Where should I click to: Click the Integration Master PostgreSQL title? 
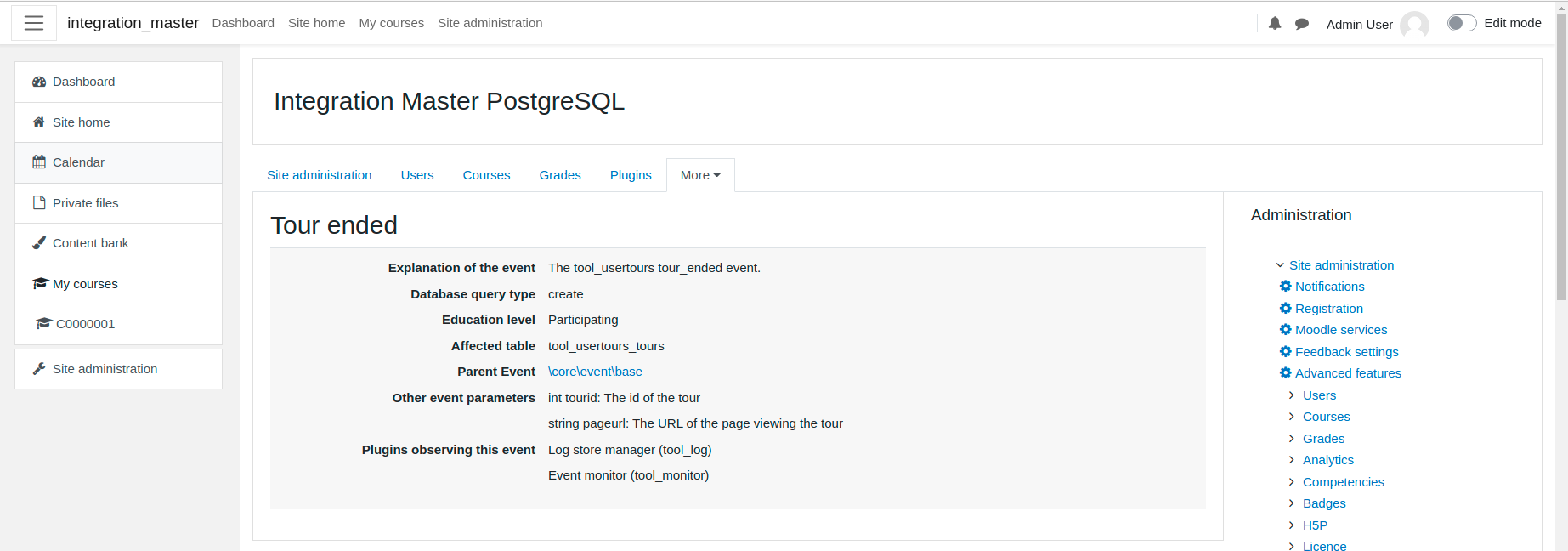pos(449,101)
